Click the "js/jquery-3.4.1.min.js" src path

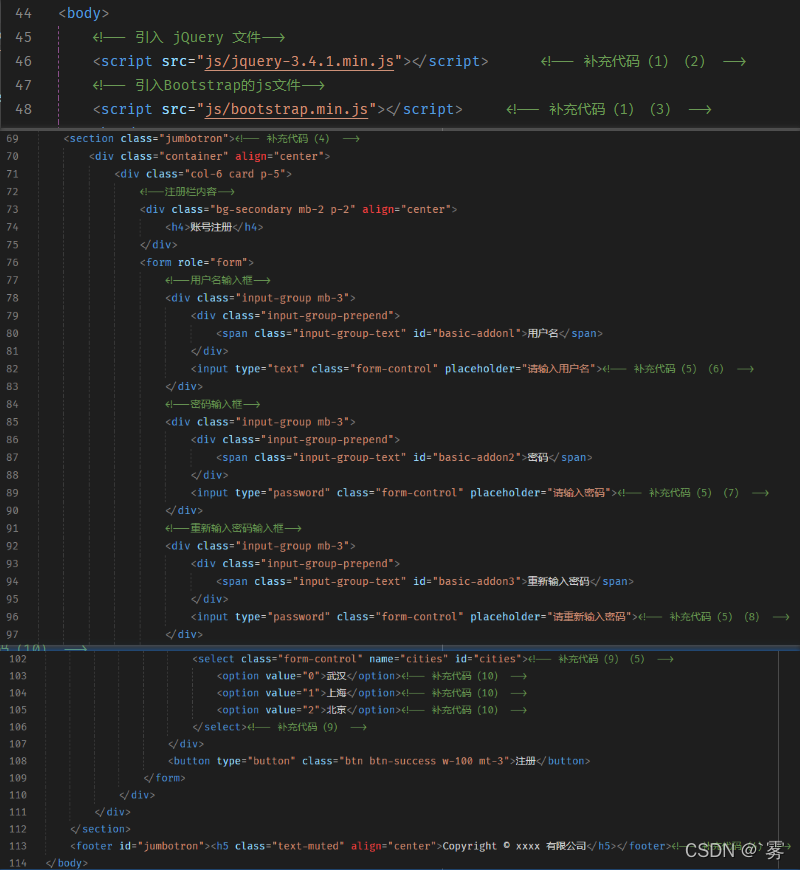(x=299, y=61)
